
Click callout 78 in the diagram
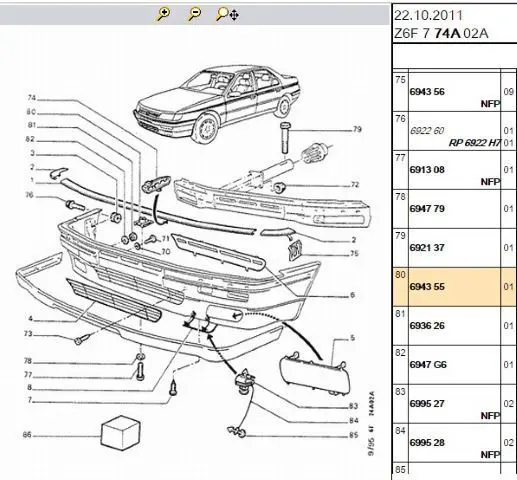coord(28,361)
